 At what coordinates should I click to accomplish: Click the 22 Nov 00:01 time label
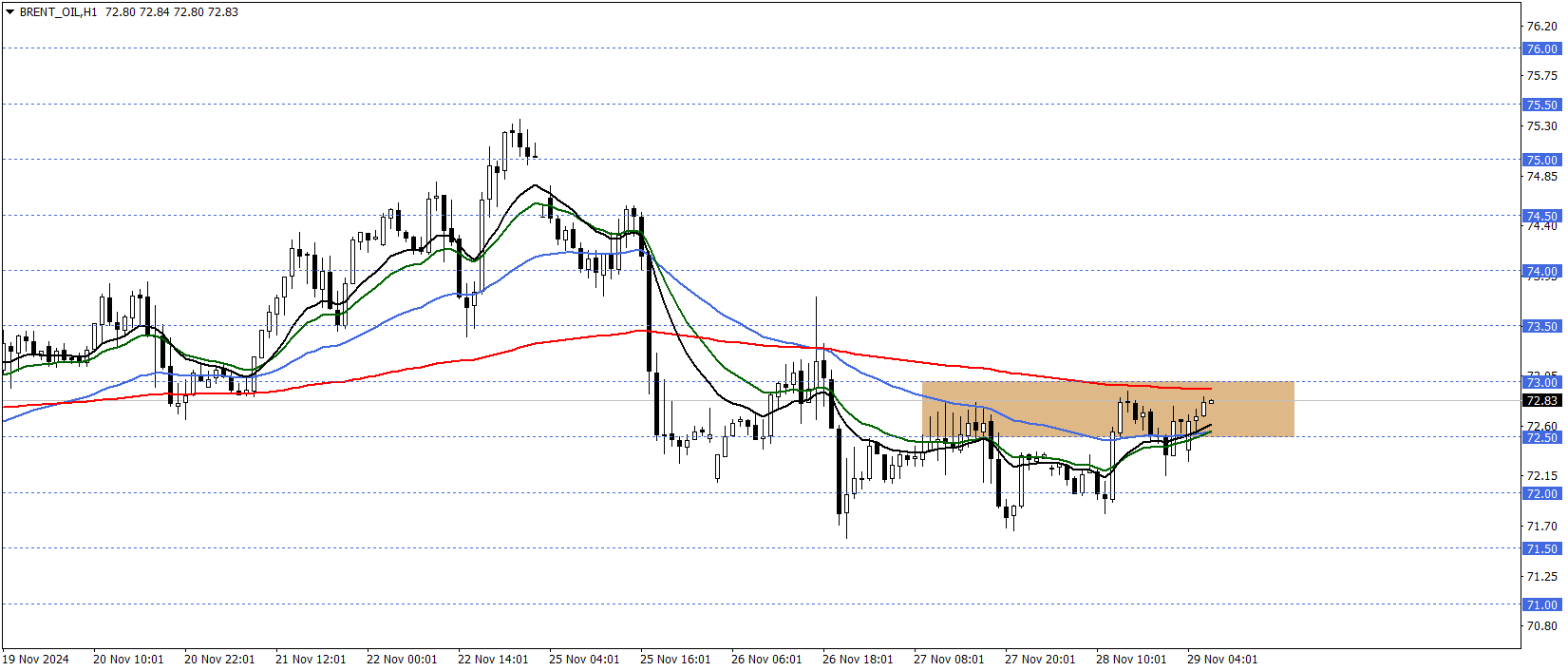[402, 660]
